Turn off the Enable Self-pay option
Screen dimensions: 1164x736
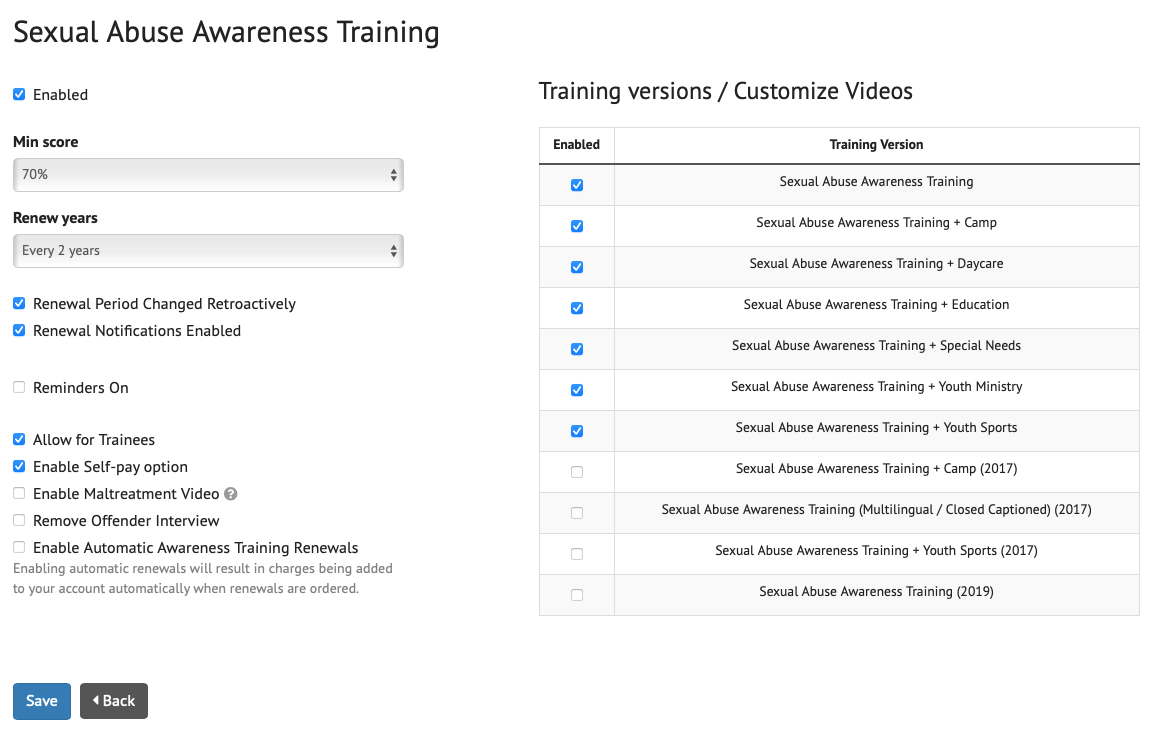point(18,466)
